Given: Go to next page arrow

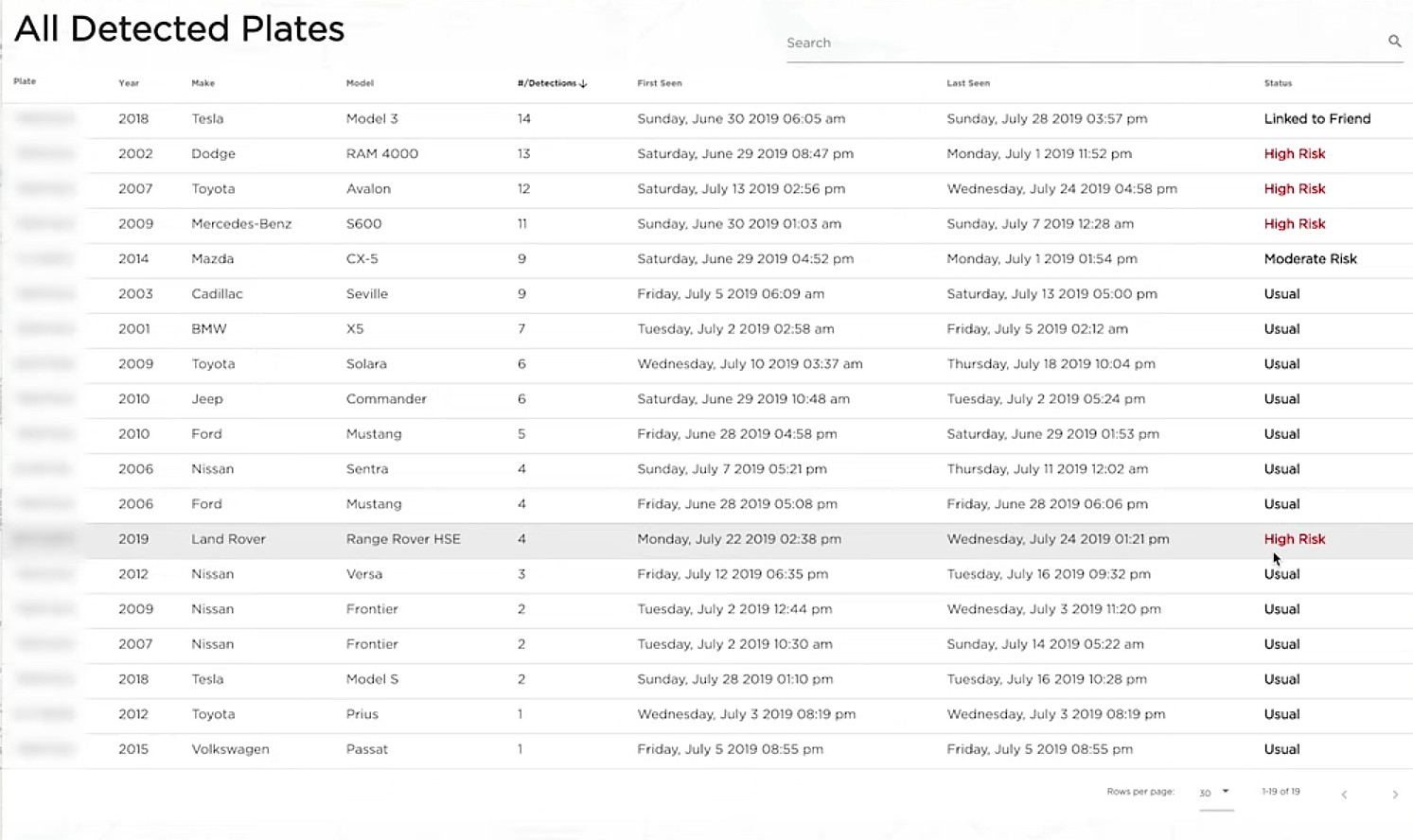Looking at the screenshot, I should point(1395,795).
